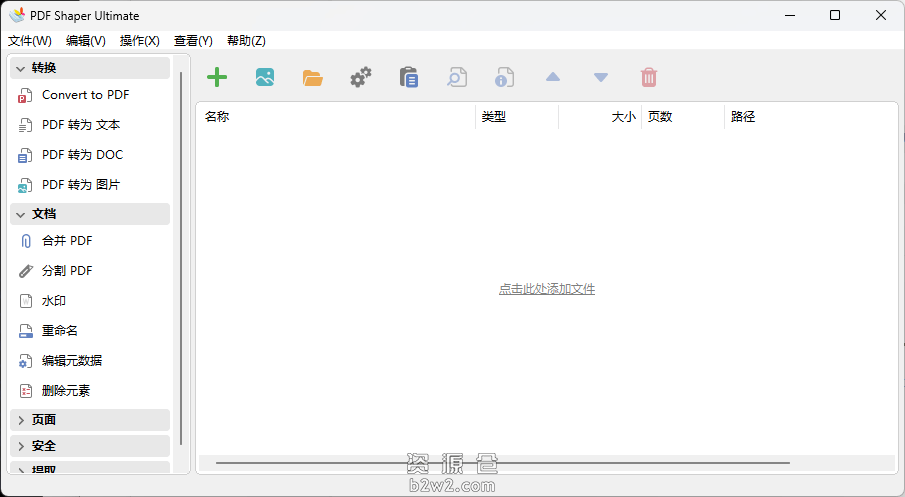Open the 操作(X) menu
The height and width of the screenshot is (497, 905).
pyautogui.click(x=139, y=41)
